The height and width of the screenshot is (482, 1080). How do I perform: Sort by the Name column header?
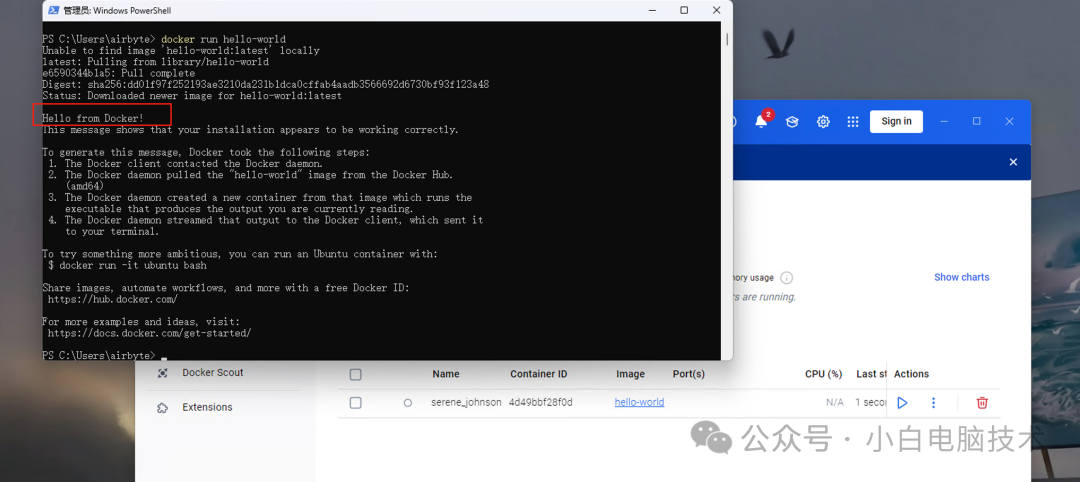tap(446, 374)
